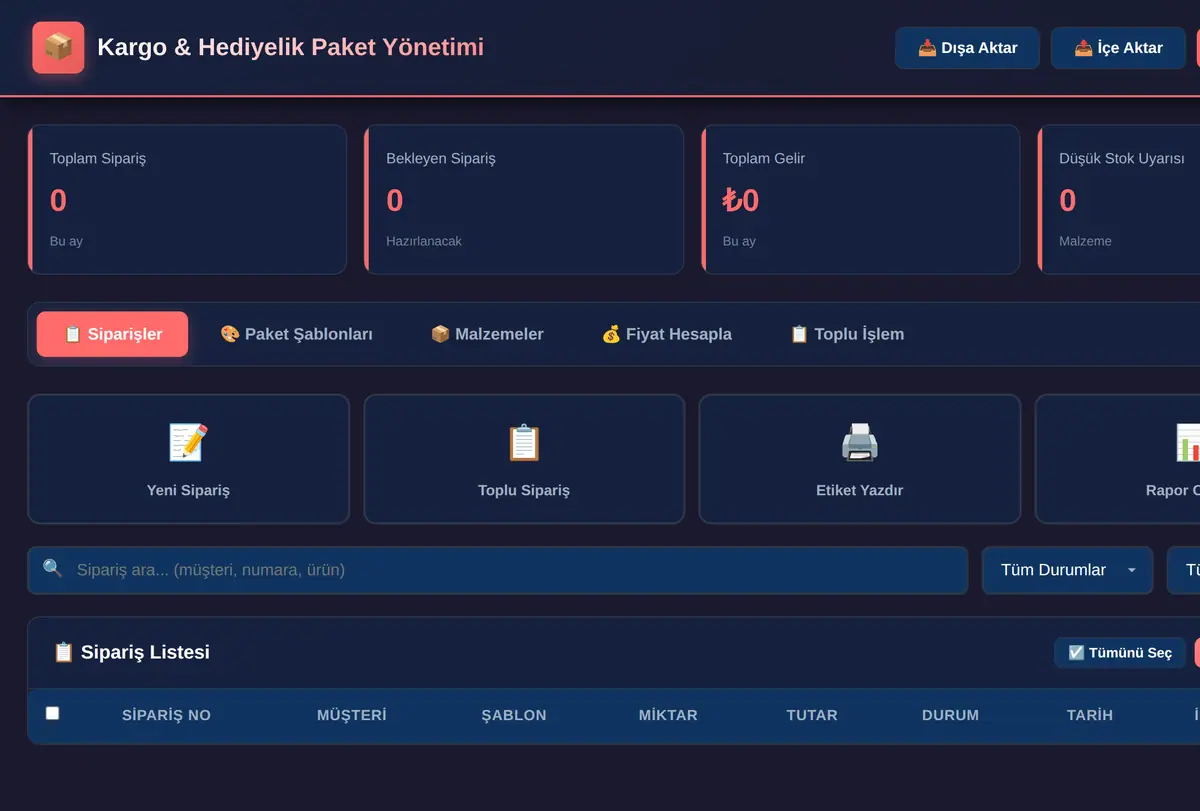Click the Malzeme label under Düşük Stok
Viewport: 1200px width, 811px height.
[x=1085, y=241]
